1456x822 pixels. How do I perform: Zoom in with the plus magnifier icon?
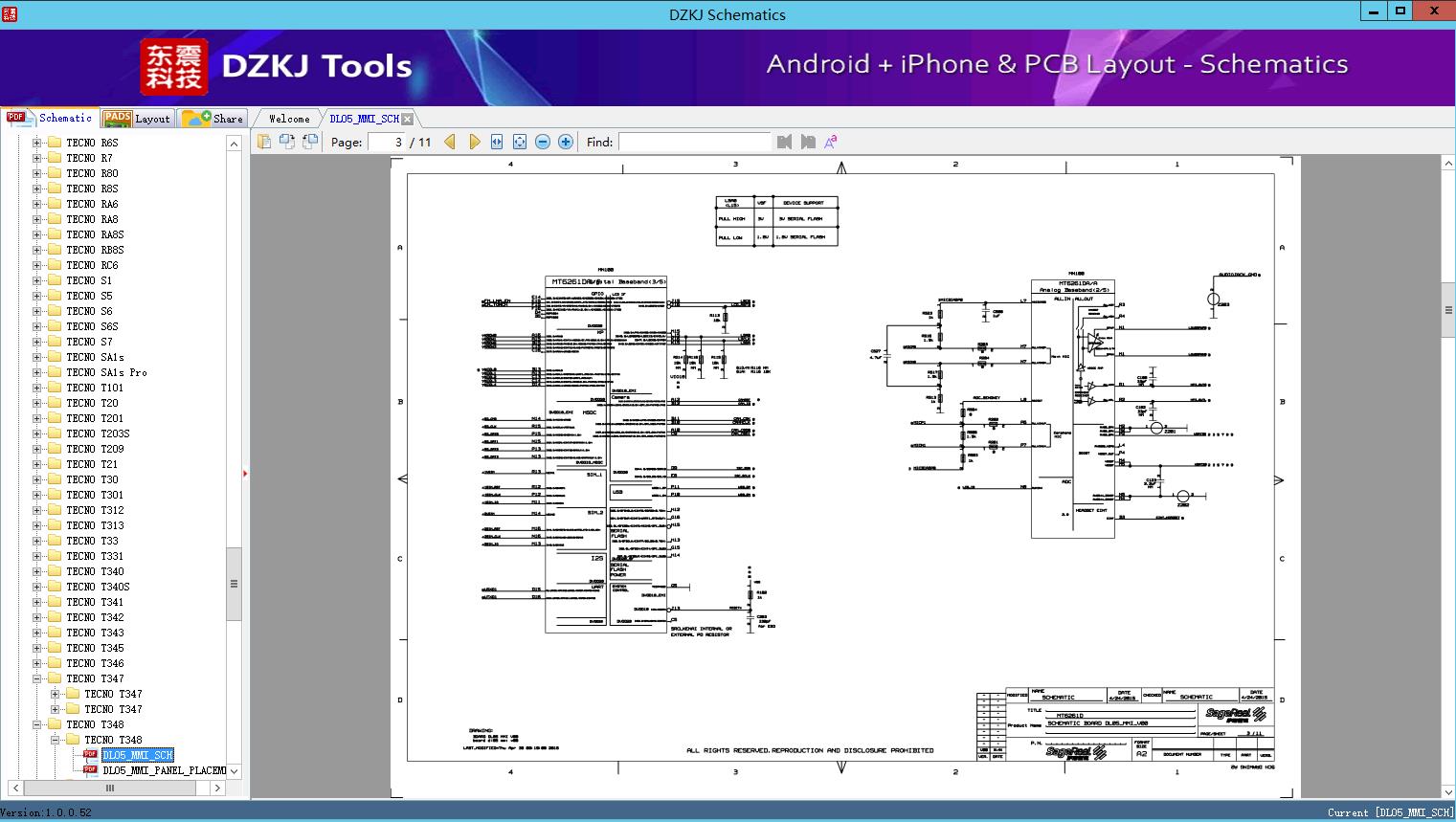tap(566, 142)
